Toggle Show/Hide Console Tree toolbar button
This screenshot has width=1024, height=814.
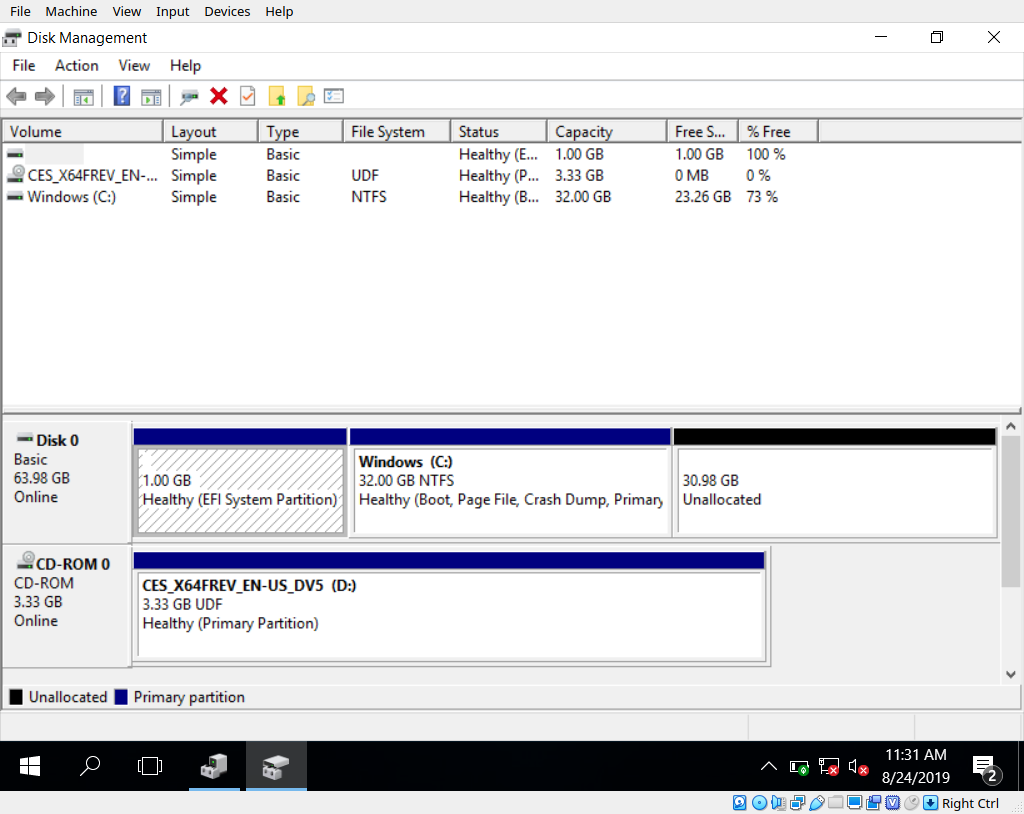84,96
